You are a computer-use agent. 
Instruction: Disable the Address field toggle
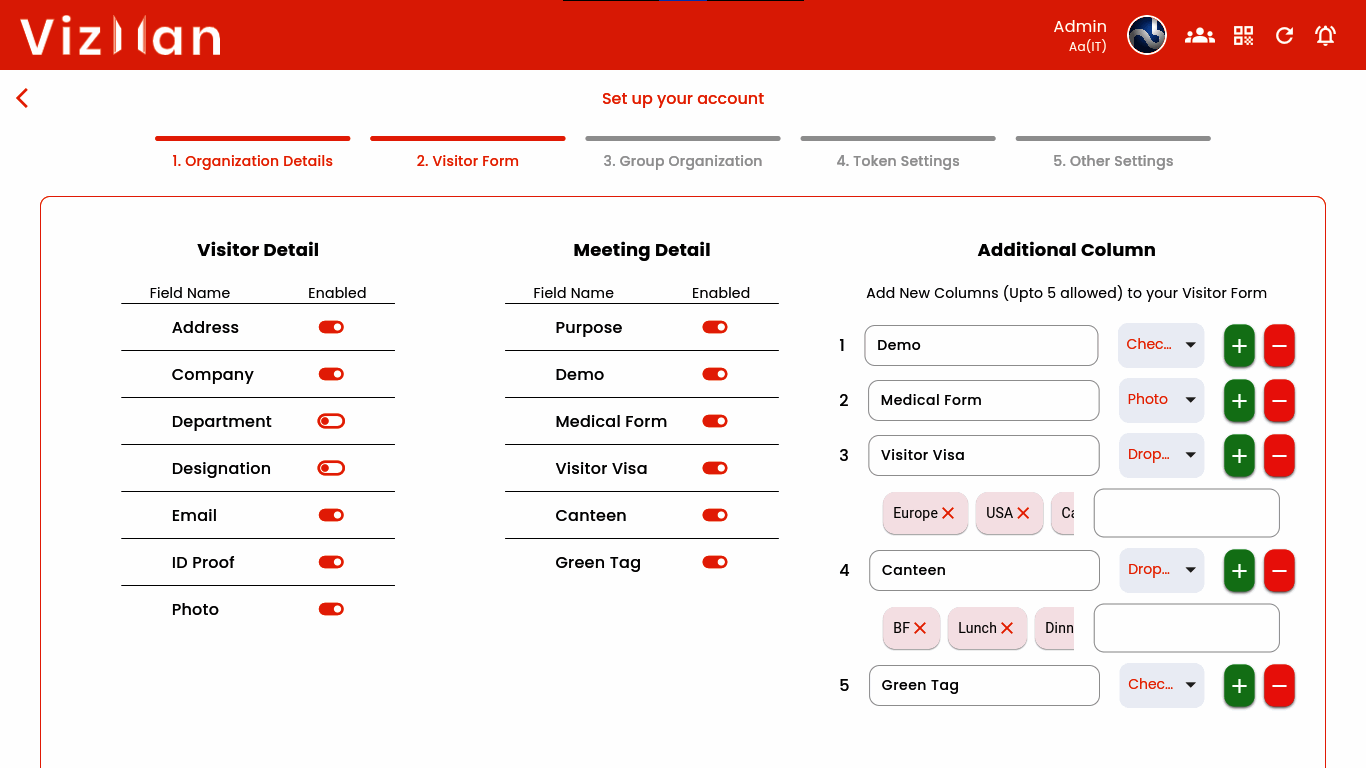(x=331, y=327)
